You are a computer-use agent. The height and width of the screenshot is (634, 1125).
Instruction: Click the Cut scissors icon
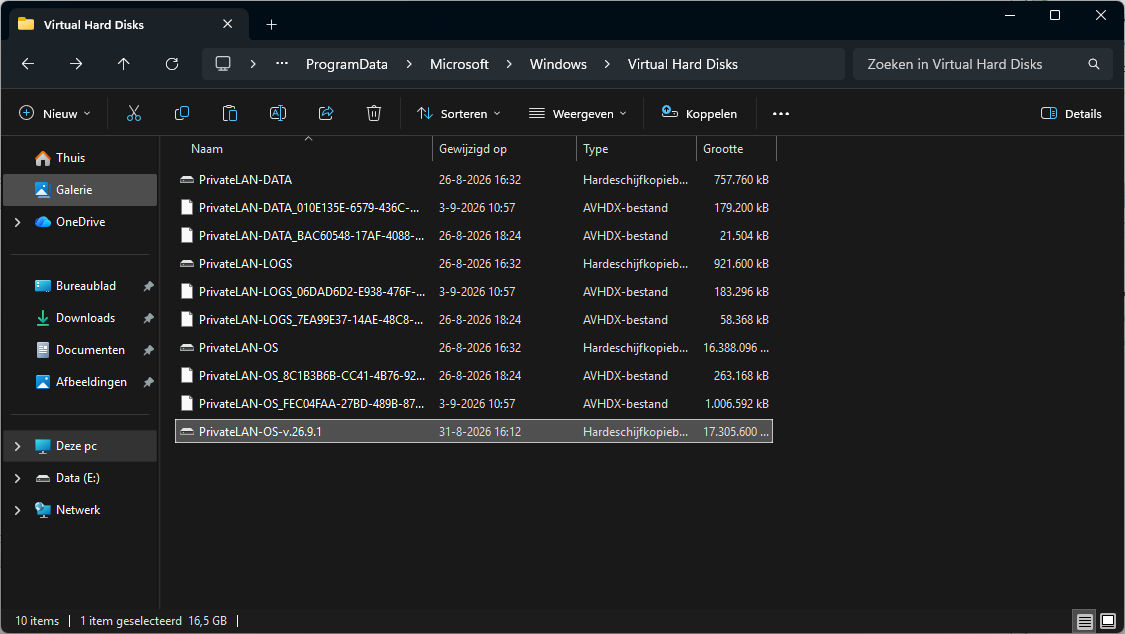click(133, 113)
